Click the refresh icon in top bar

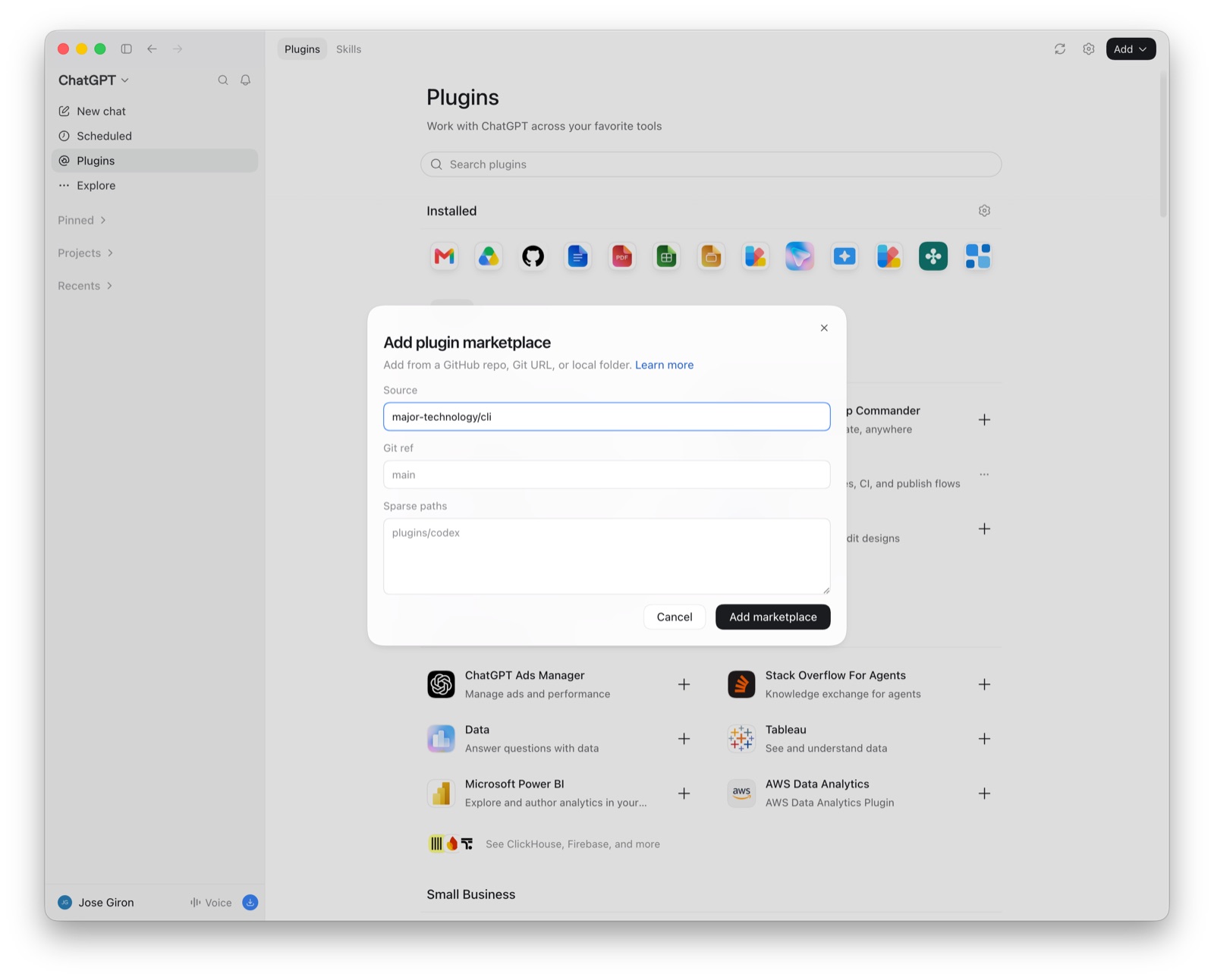[1060, 49]
